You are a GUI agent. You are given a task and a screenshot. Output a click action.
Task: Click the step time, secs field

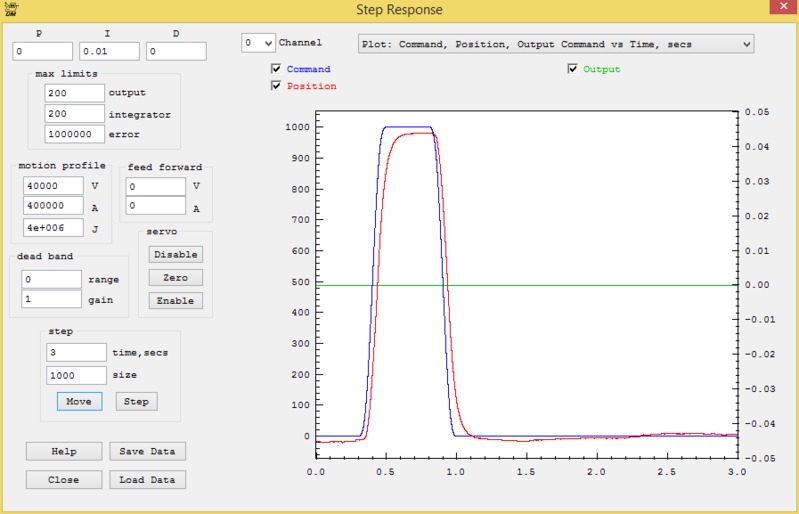coord(76,352)
